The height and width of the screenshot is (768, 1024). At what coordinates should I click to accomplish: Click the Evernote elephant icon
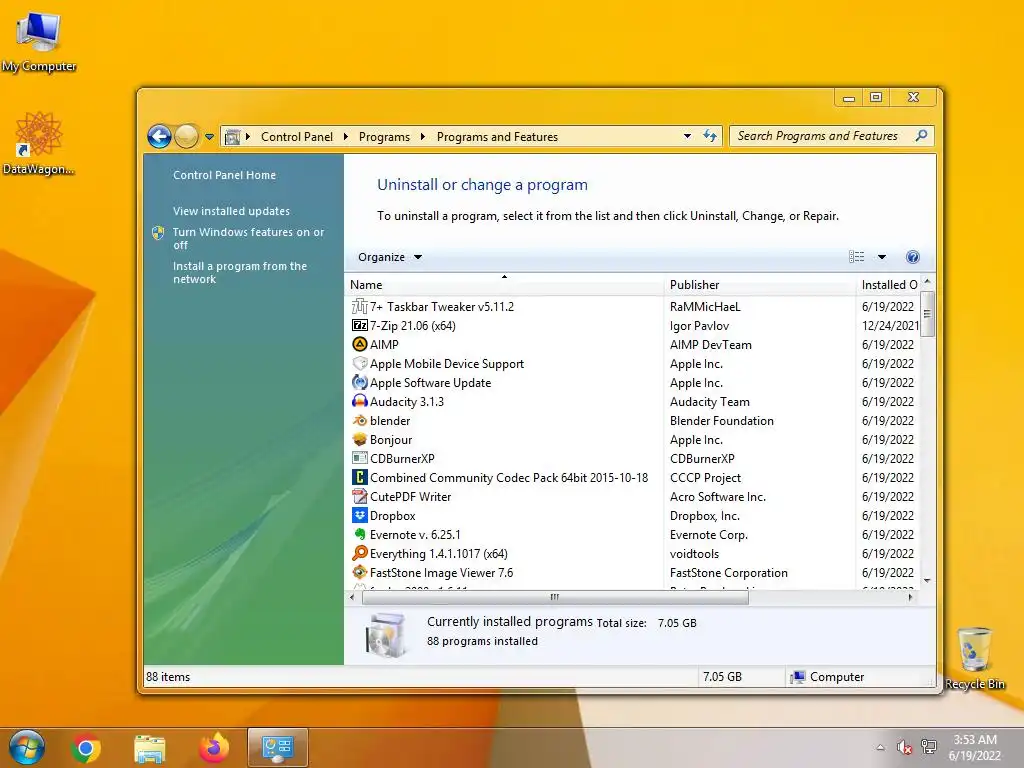[360, 534]
